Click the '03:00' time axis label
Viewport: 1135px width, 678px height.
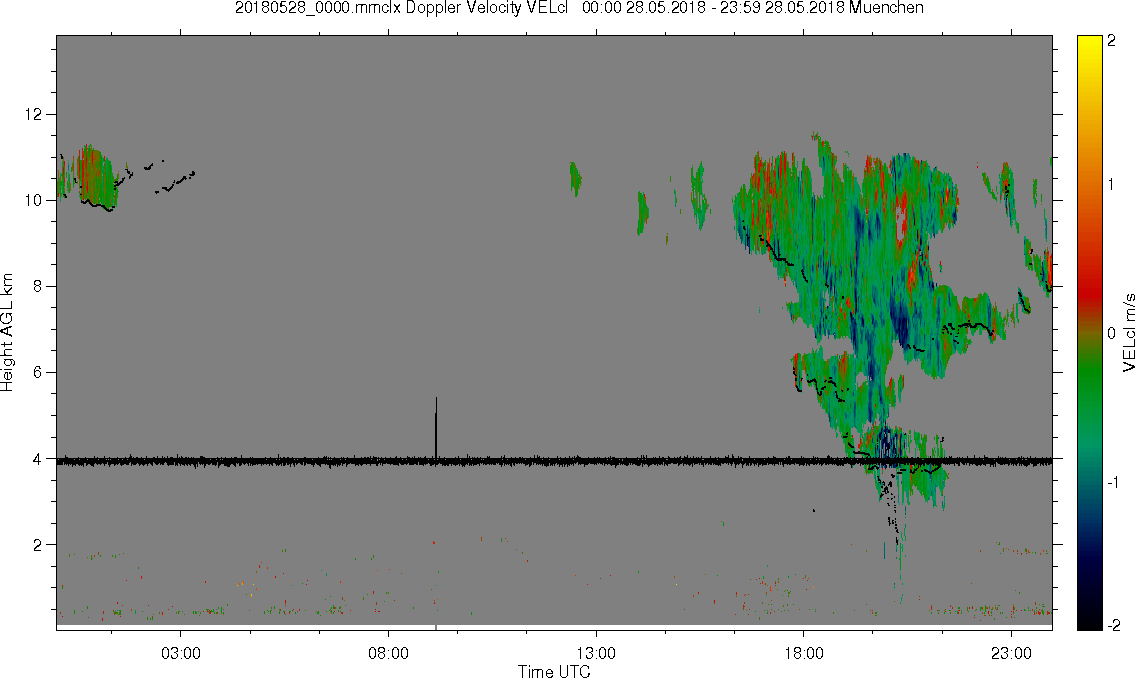[181, 653]
